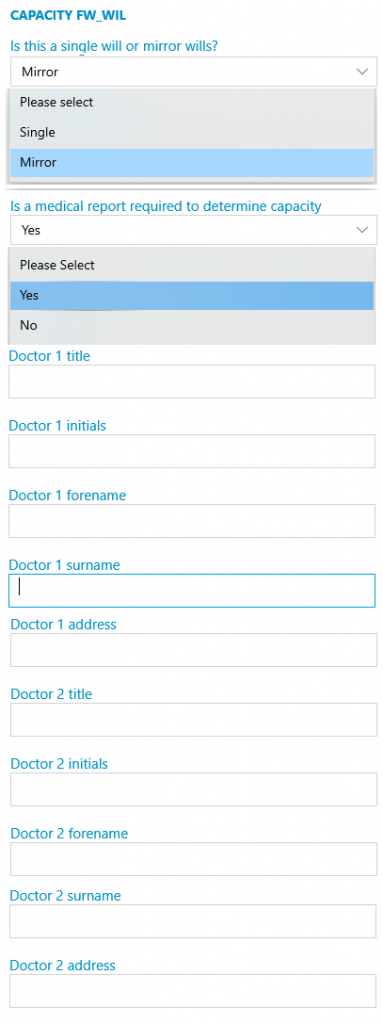The width and height of the screenshot is (383, 1024).
Task: Click the chevron arrow beside 'Mirror'
Action: (x=362, y=72)
